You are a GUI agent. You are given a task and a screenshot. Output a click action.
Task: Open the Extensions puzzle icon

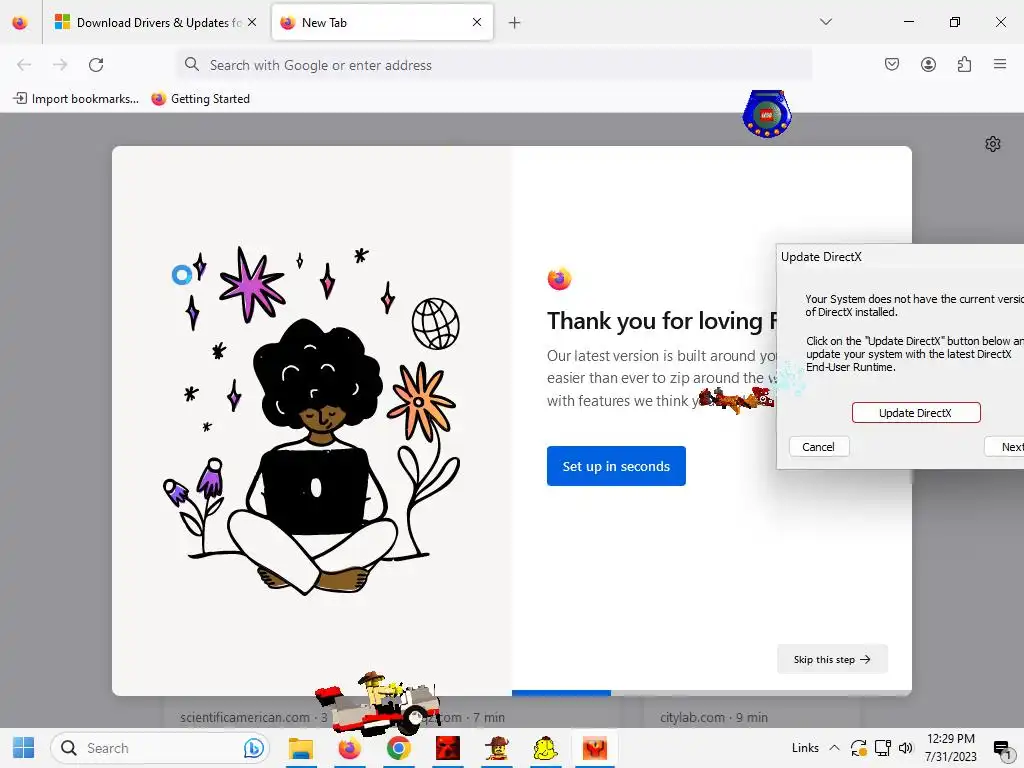click(964, 64)
